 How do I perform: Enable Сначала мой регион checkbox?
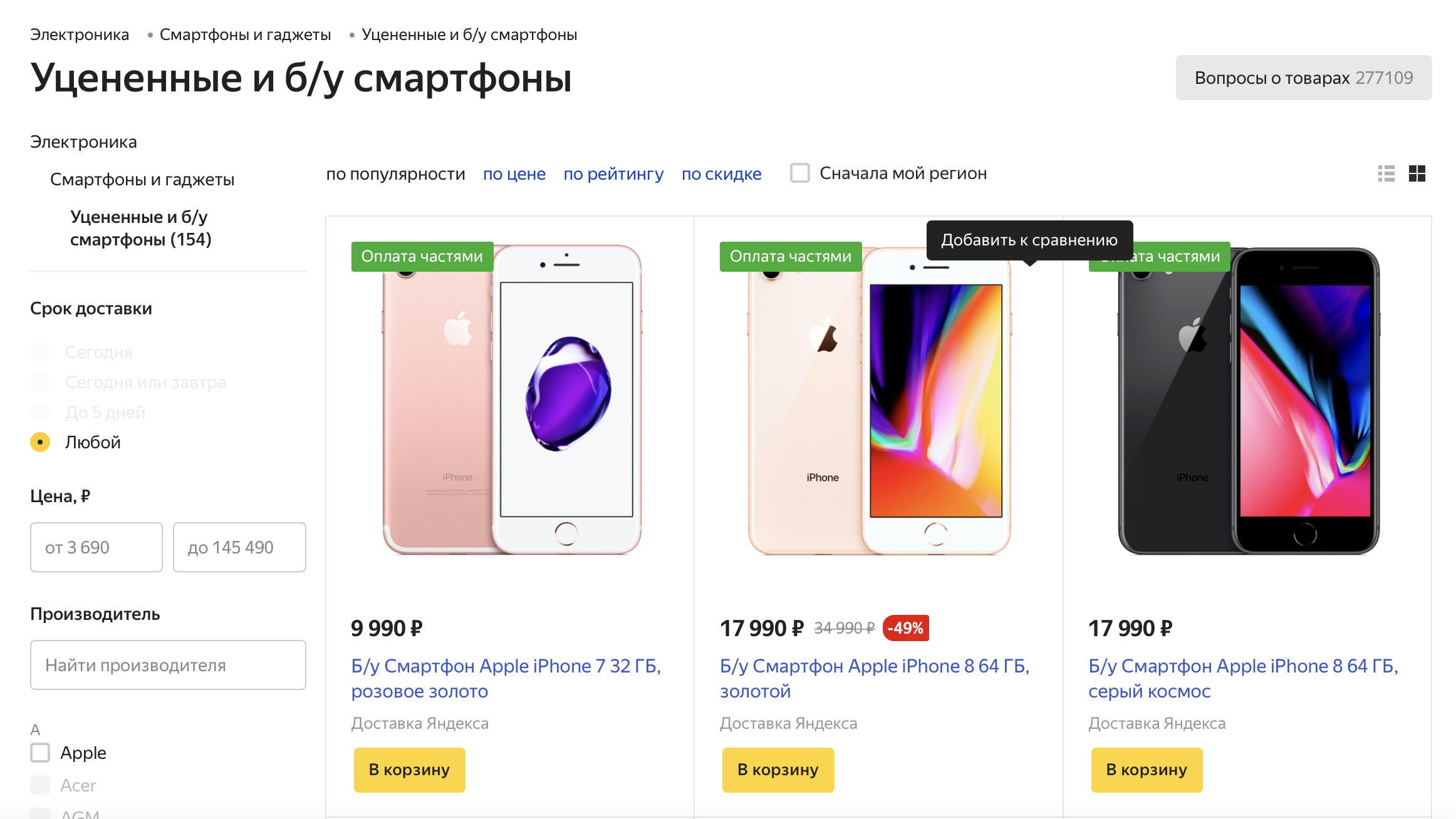point(800,173)
